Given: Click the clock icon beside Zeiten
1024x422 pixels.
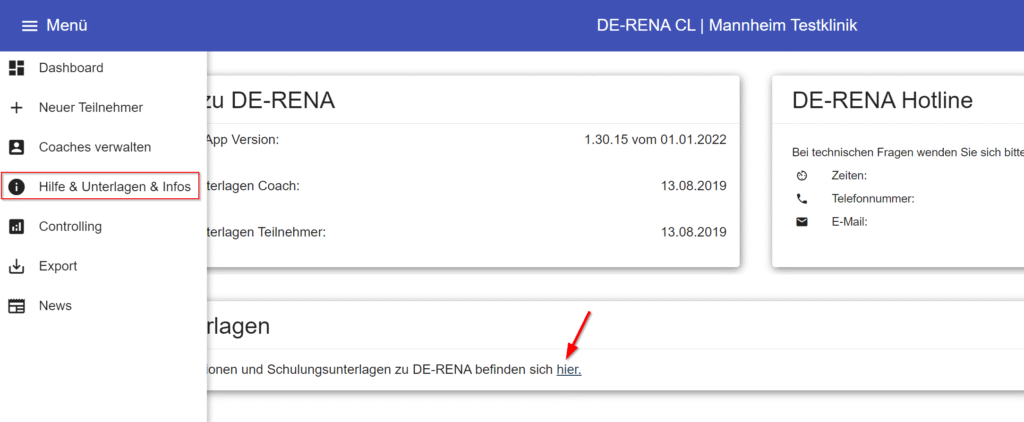Looking at the screenshot, I should click(x=801, y=175).
